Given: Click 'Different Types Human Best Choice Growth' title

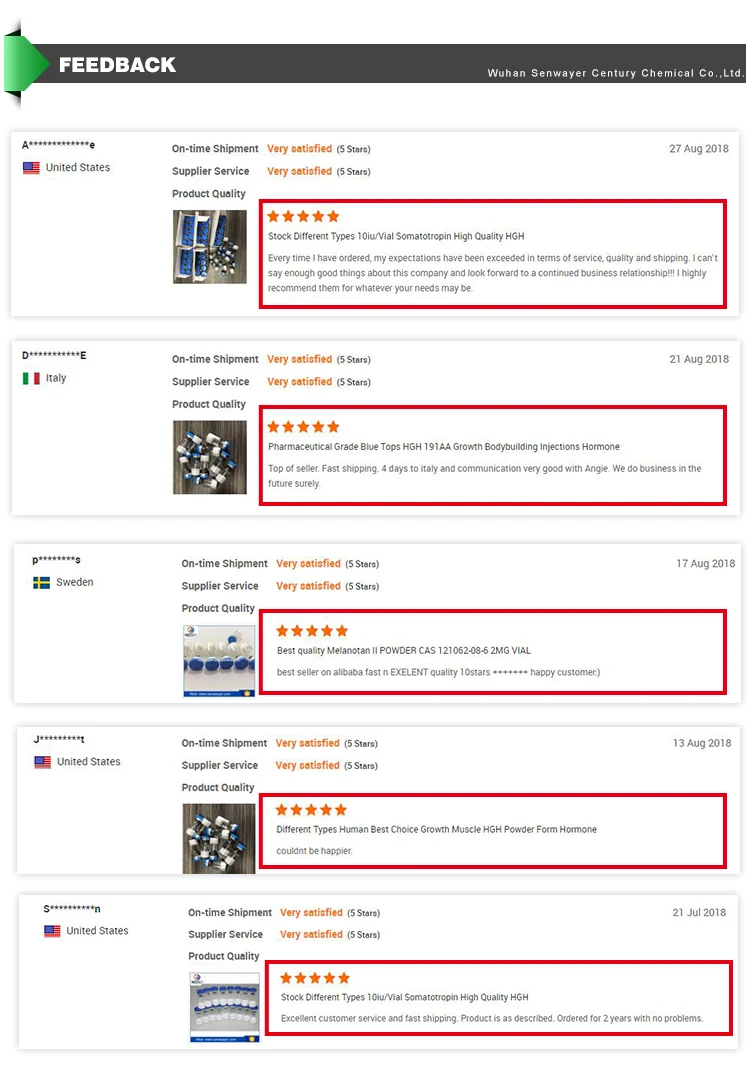Looking at the screenshot, I should coord(436,830).
